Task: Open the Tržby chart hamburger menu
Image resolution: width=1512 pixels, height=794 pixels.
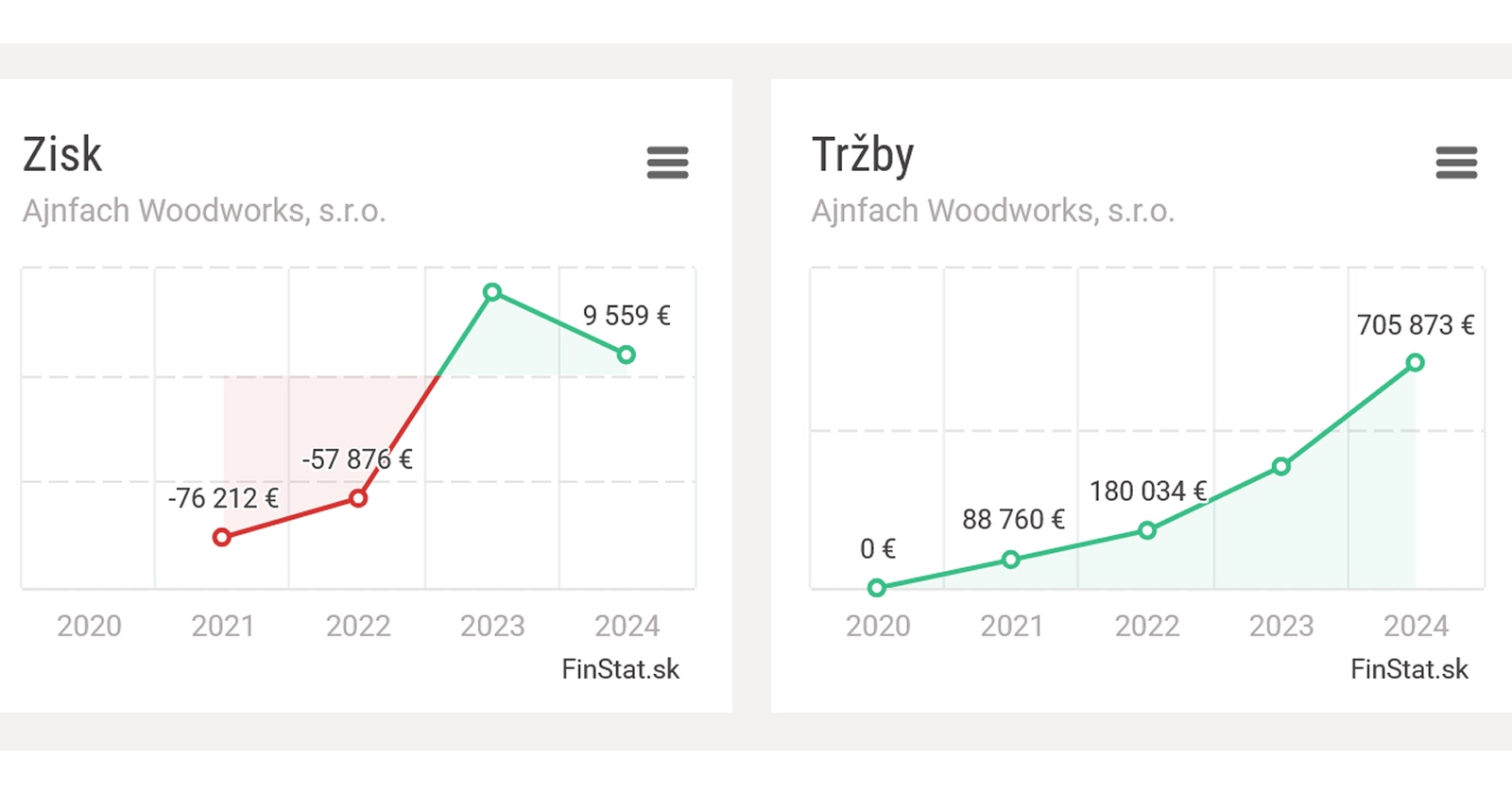Action: coord(1455,163)
